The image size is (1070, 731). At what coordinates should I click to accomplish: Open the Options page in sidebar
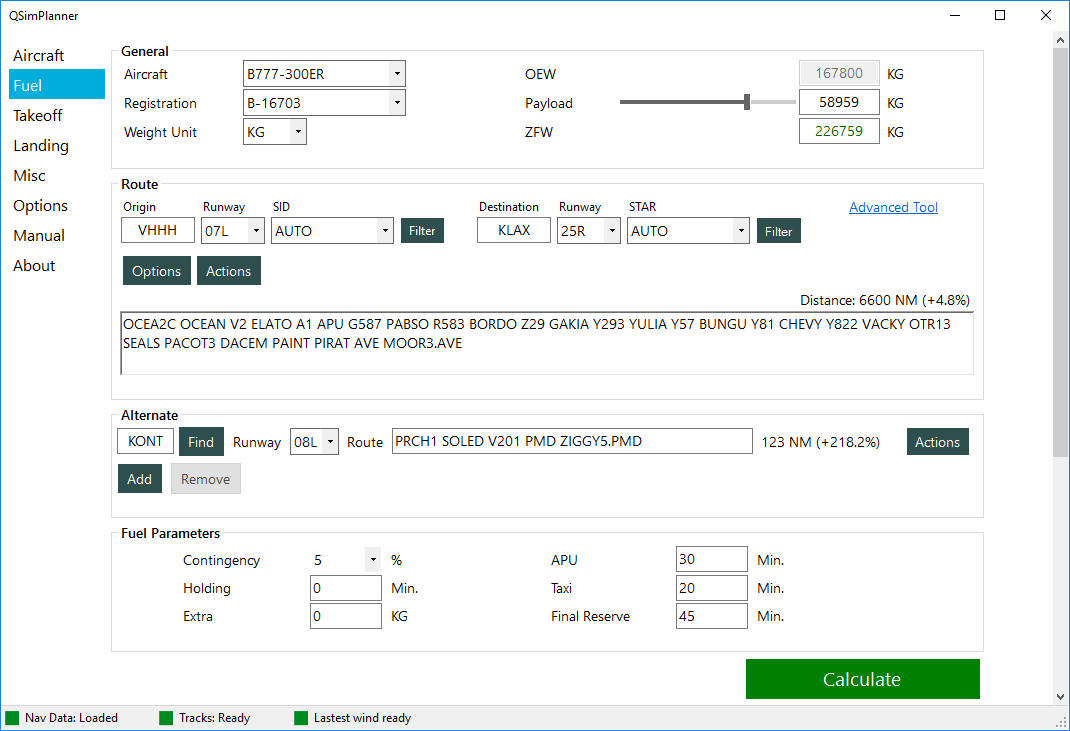click(x=40, y=205)
